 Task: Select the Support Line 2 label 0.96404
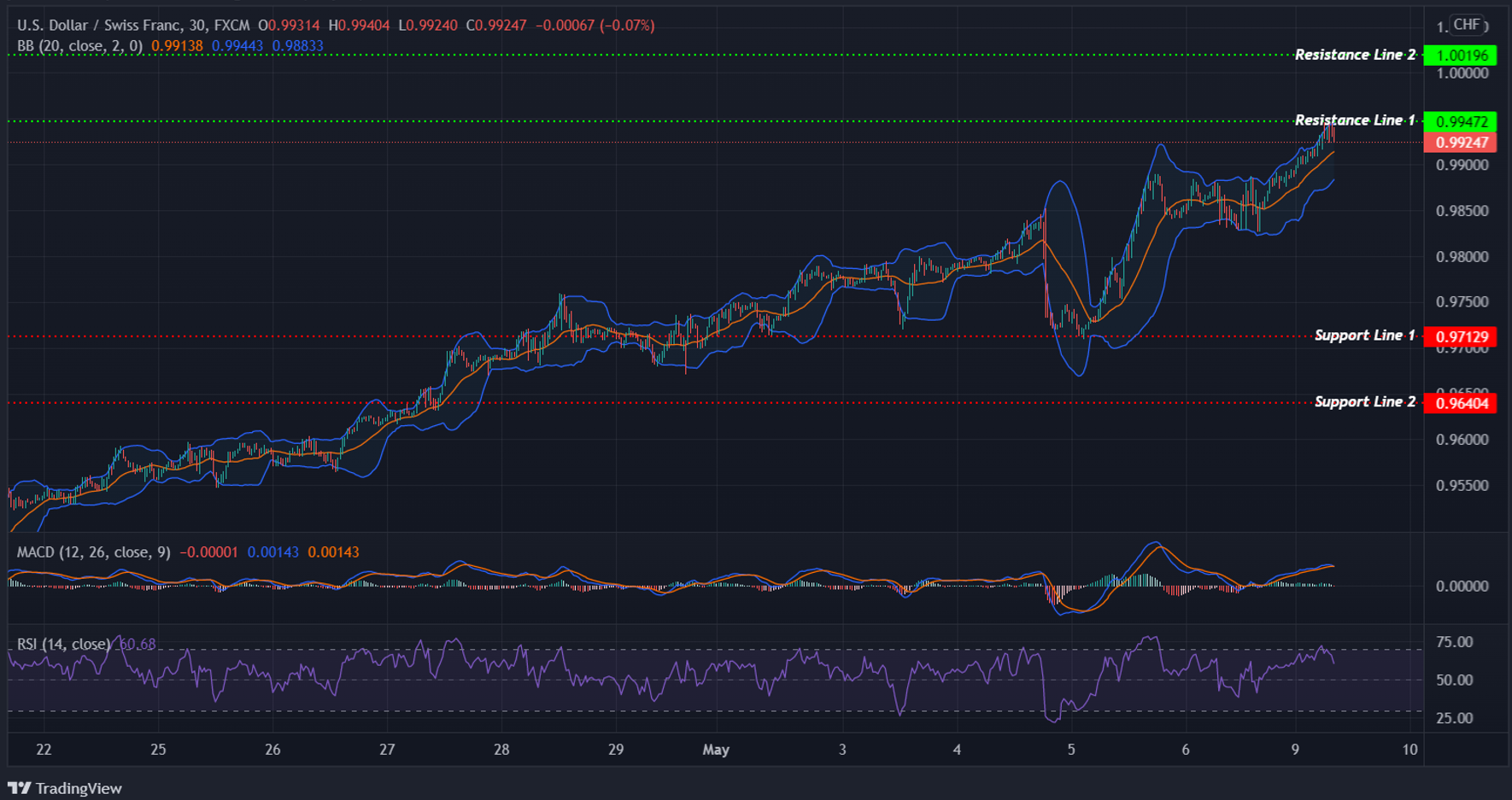pos(1463,402)
